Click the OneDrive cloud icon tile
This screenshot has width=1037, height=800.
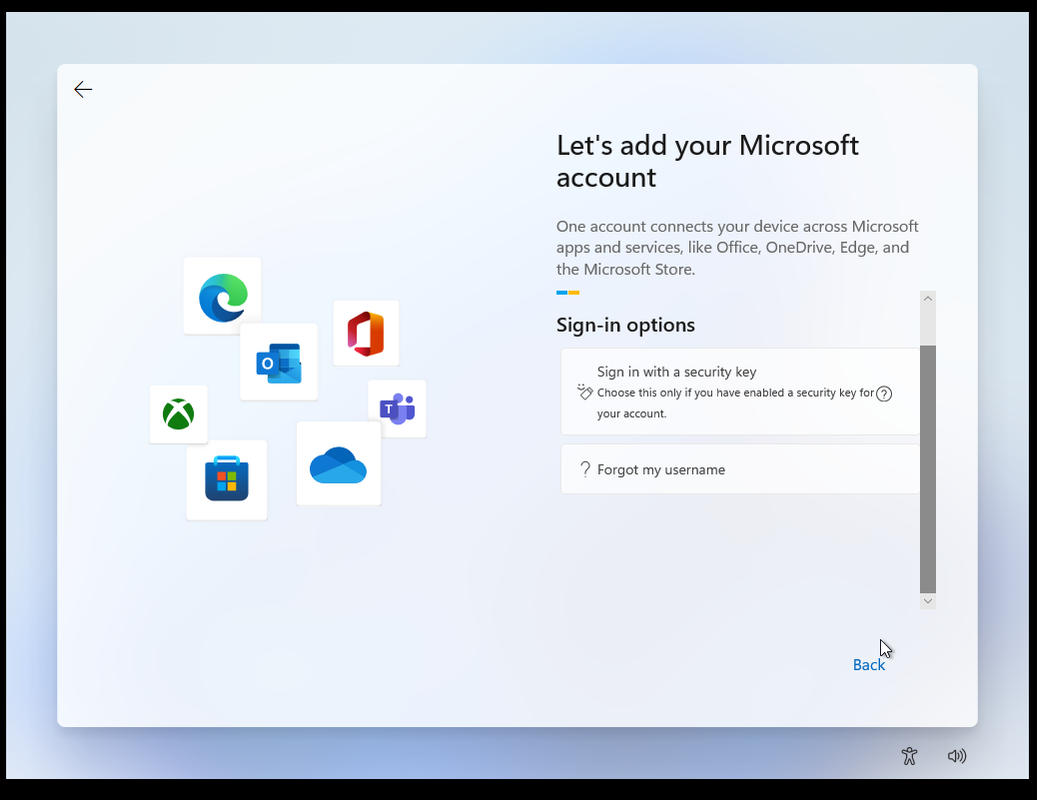coord(339,464)
